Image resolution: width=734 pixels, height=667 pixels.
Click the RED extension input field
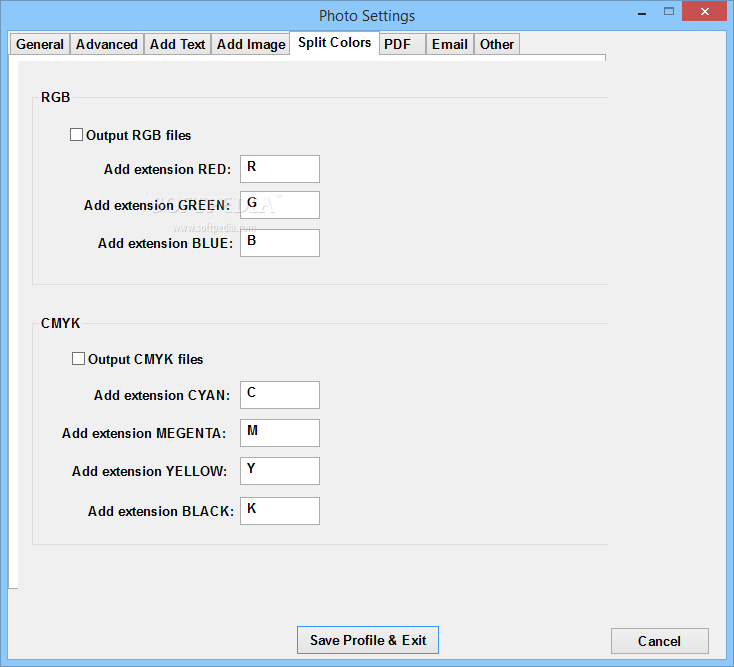[x=280, y=169]
